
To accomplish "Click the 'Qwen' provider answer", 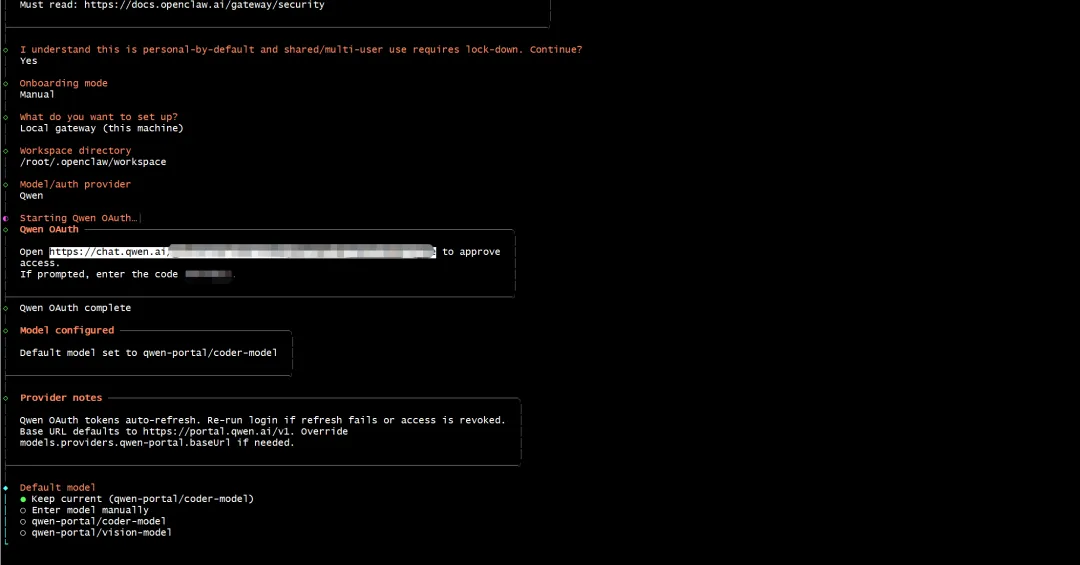I will 31,196.
